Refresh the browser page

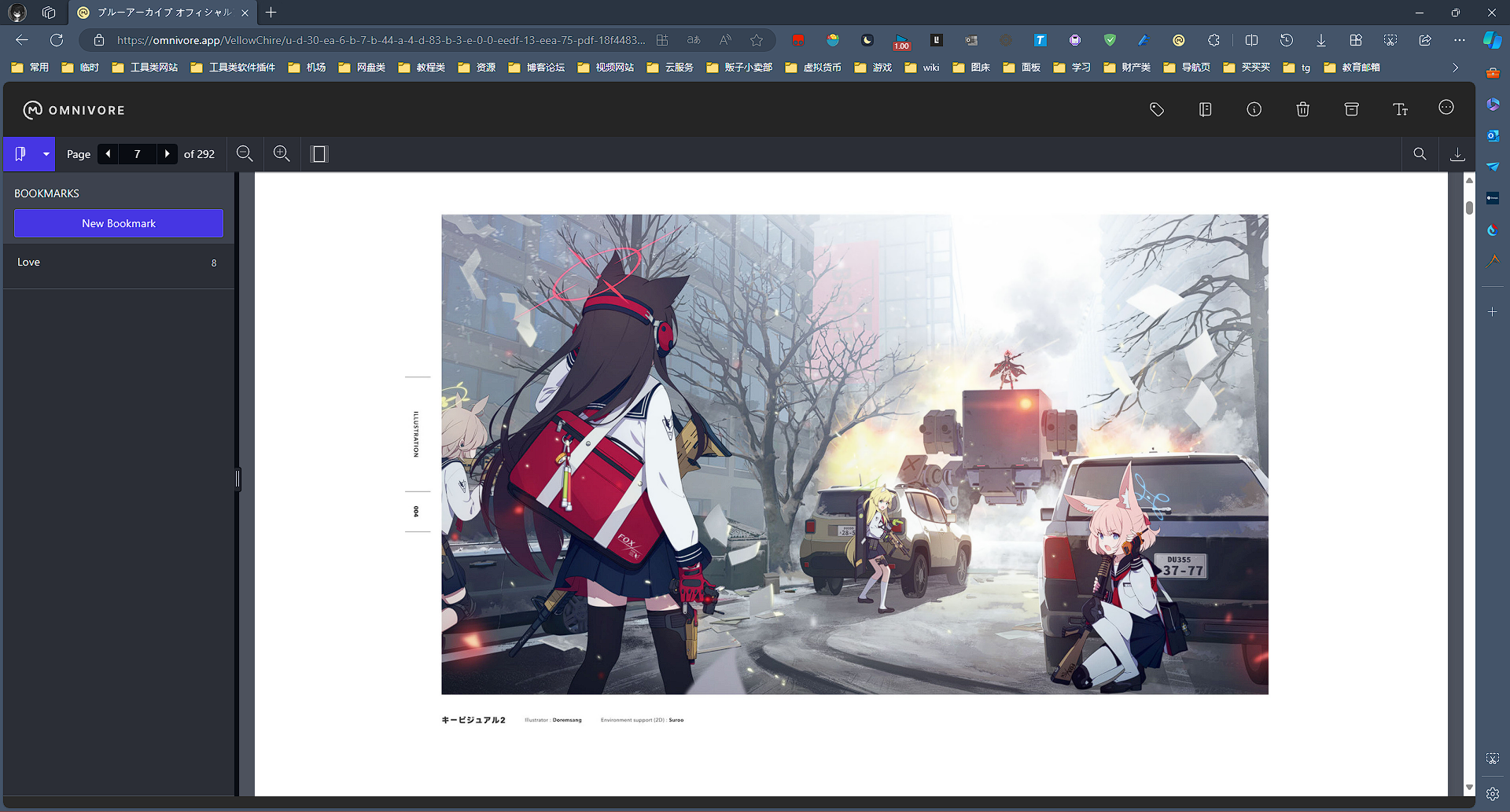pos(57,40)
